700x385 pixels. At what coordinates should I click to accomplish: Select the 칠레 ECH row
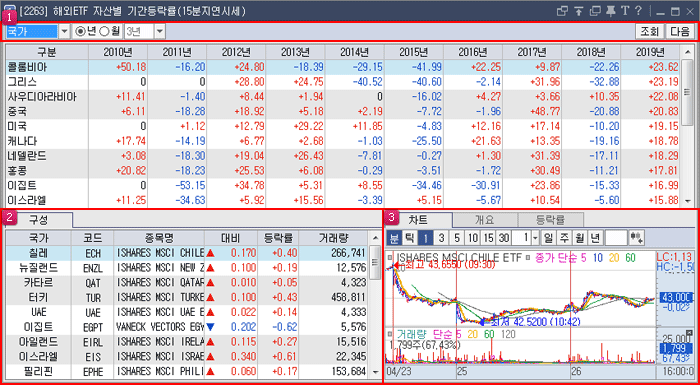187,253
